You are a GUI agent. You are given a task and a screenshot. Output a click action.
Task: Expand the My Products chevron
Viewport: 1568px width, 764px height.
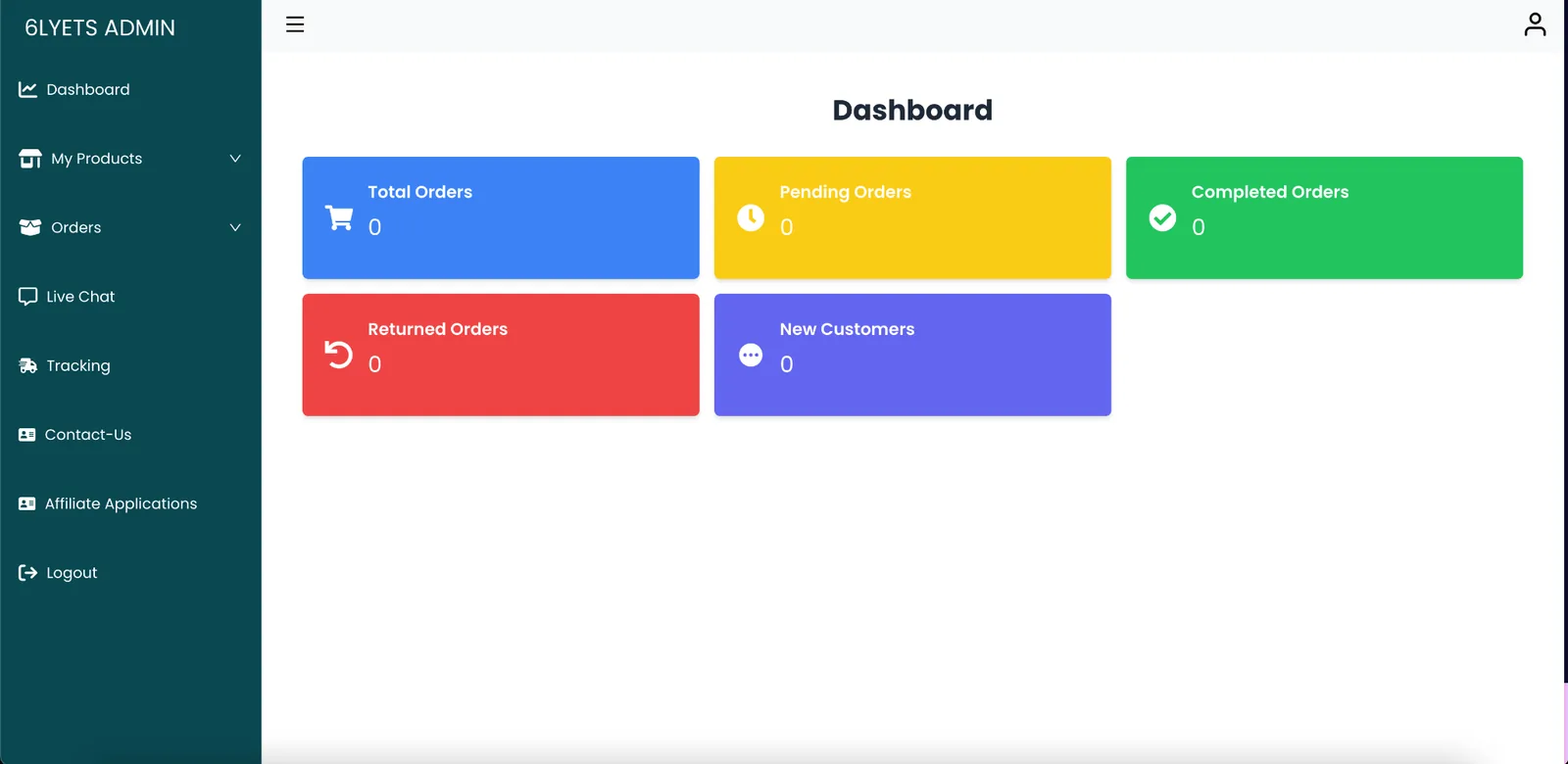235,159
